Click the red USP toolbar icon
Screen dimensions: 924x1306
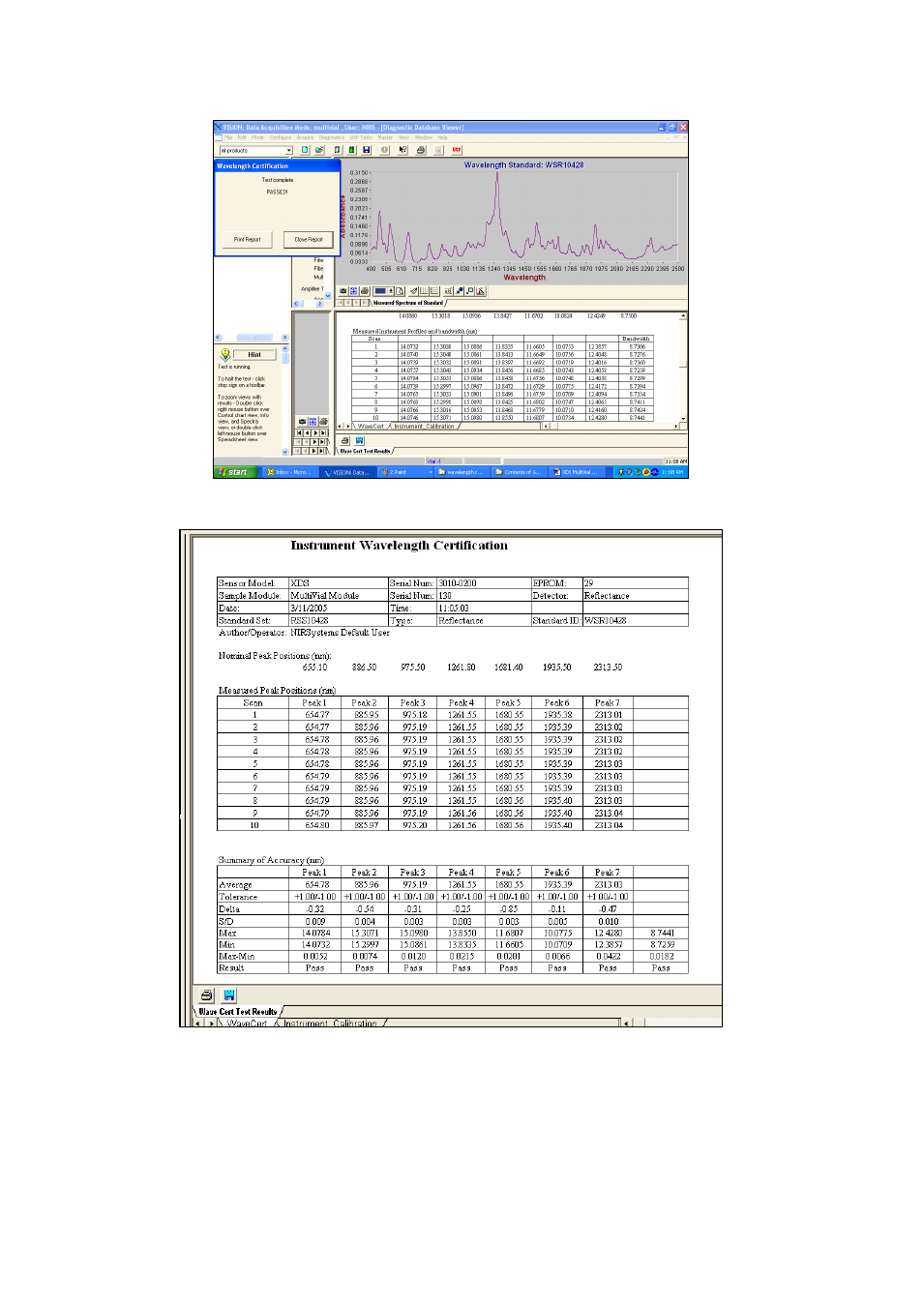pyautogui.click(x=456, y=150)
